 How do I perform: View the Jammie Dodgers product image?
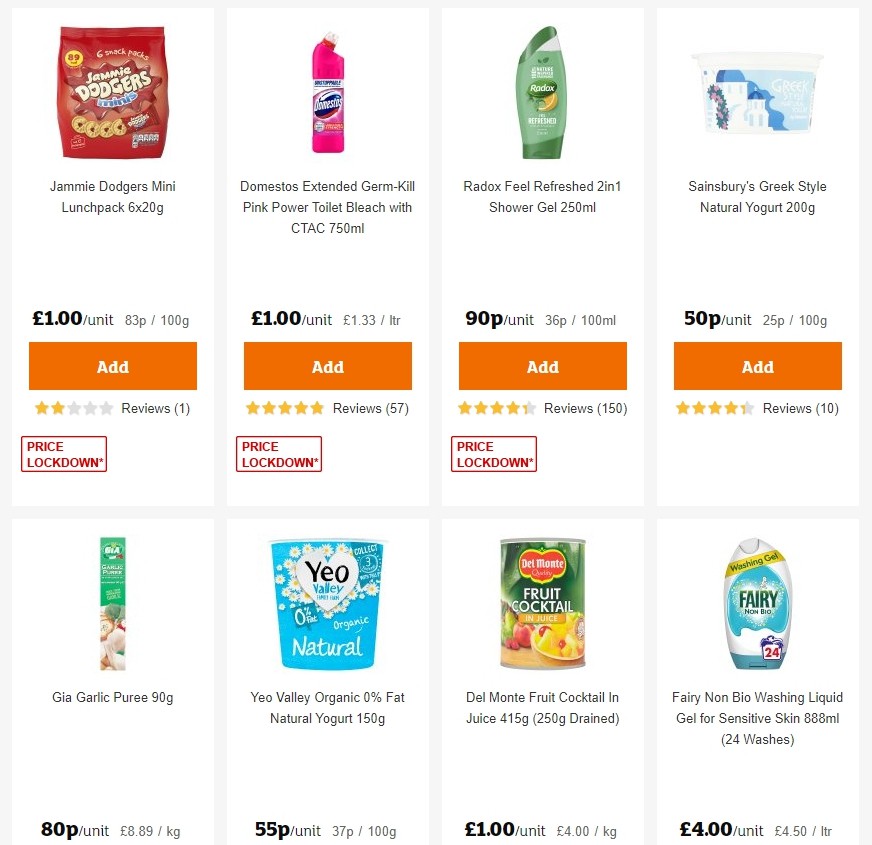pos(112,92)
